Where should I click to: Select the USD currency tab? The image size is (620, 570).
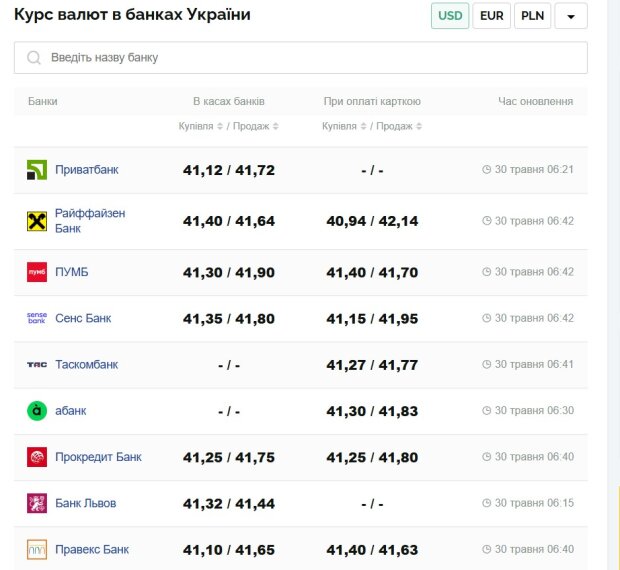[x=450, y=16]
